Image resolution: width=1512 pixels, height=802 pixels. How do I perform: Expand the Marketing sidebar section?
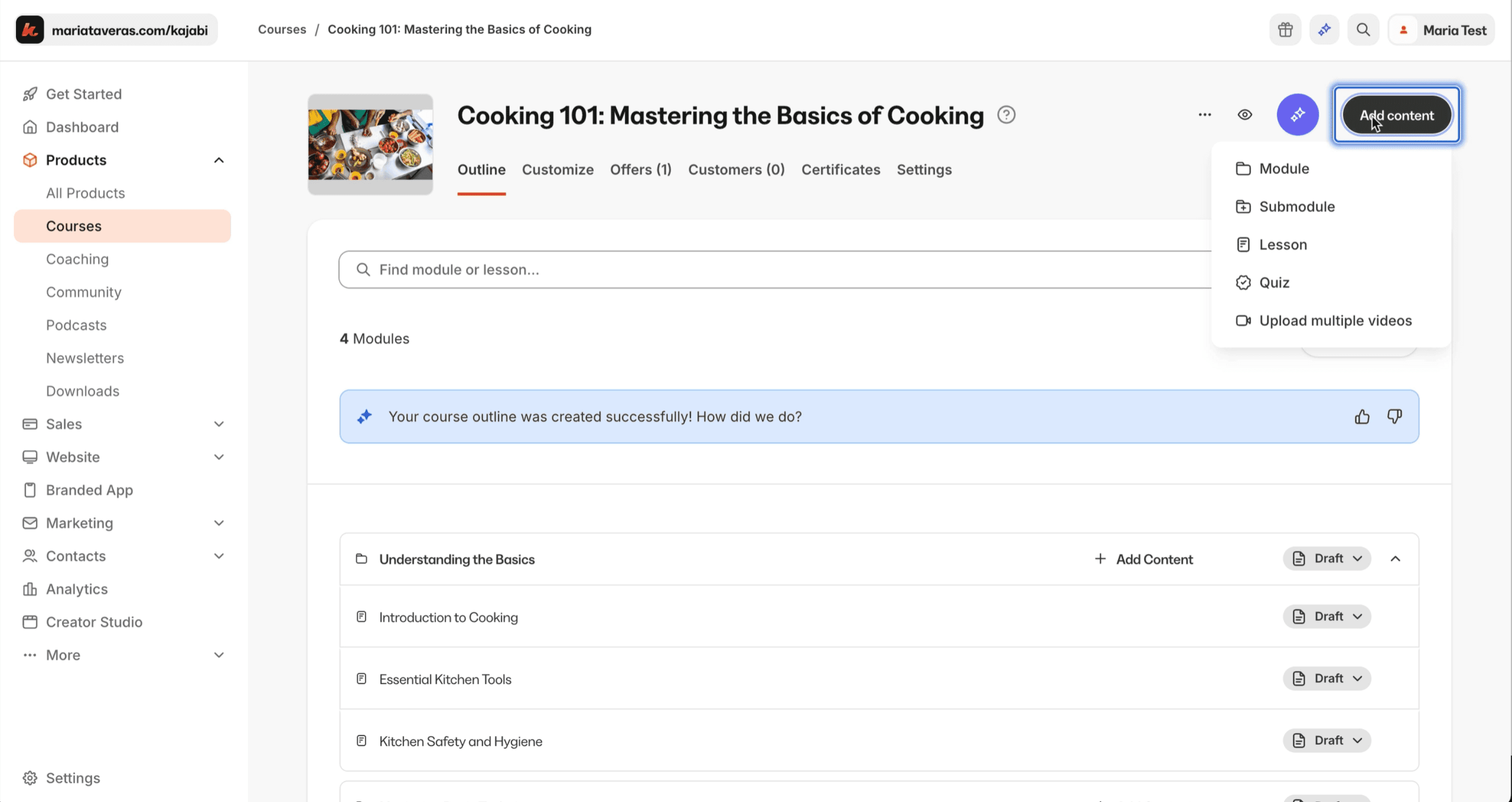pos(218,523)
